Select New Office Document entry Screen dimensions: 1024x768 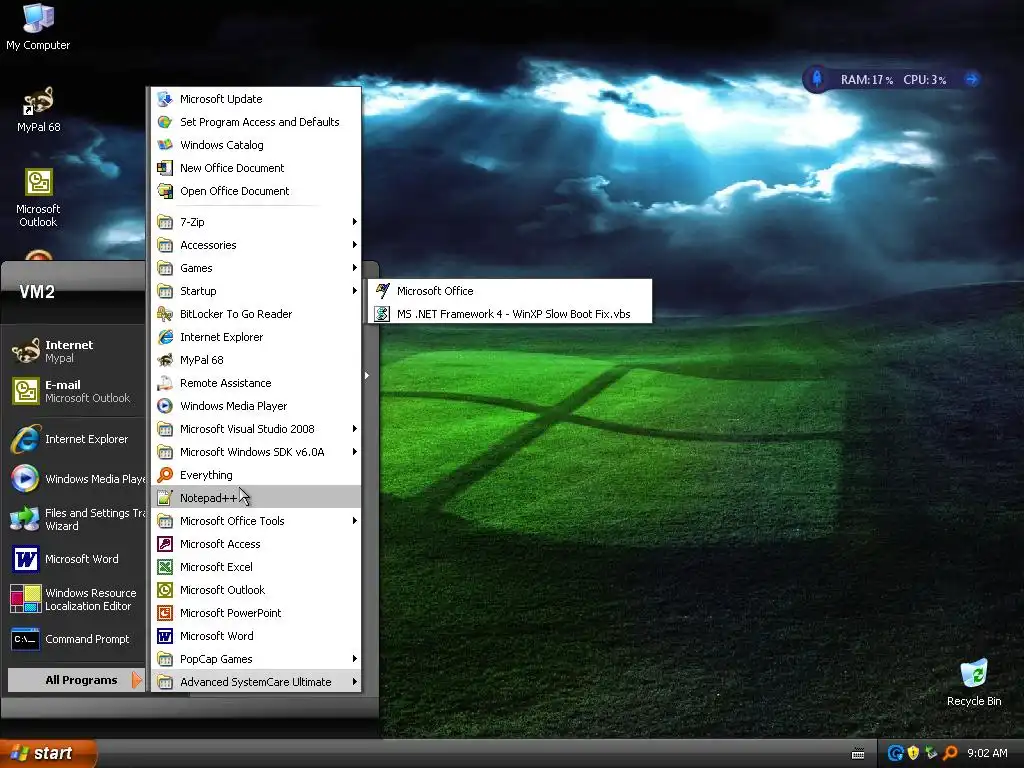click(x=256, y=168)
